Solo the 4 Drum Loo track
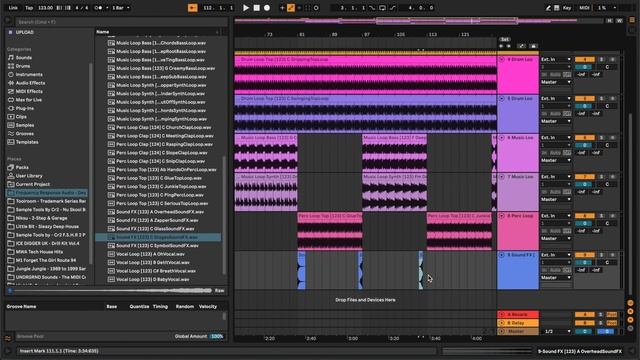The width and height of the screenshot is (640, 360). point(601,60)
